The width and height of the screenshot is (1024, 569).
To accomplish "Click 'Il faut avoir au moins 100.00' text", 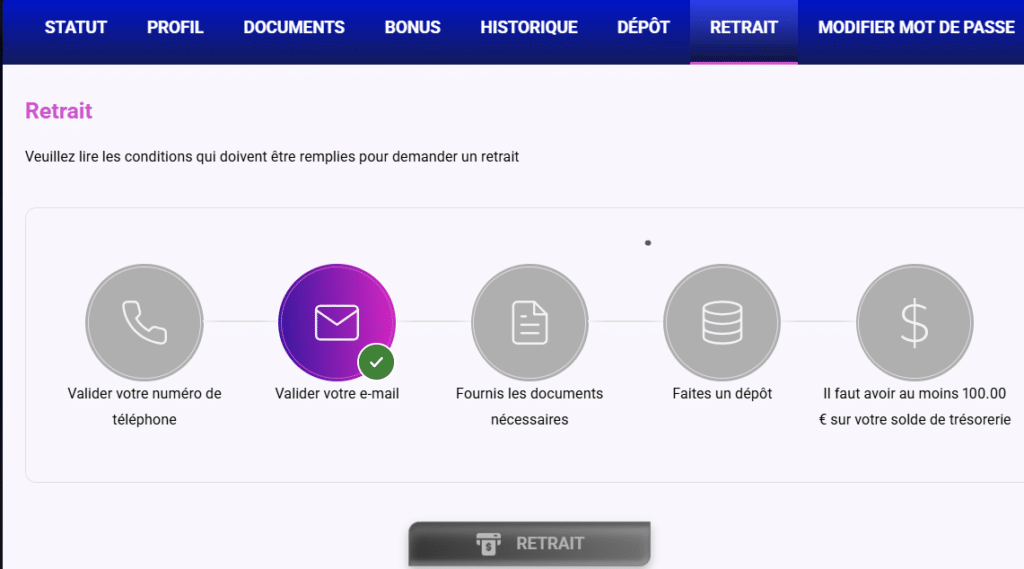I will click(914, 393).
